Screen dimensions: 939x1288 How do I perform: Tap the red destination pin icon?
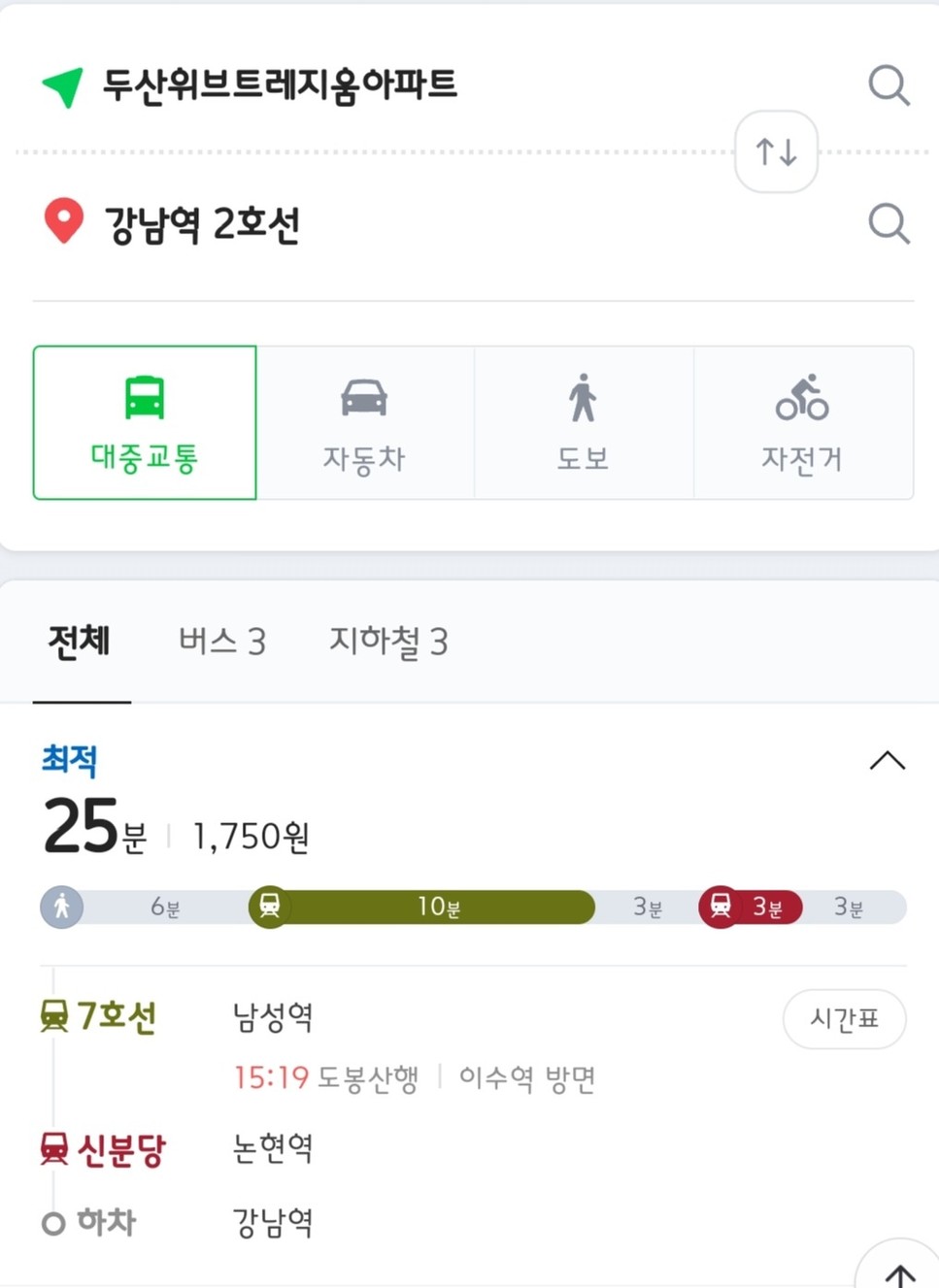click(64, 221)
